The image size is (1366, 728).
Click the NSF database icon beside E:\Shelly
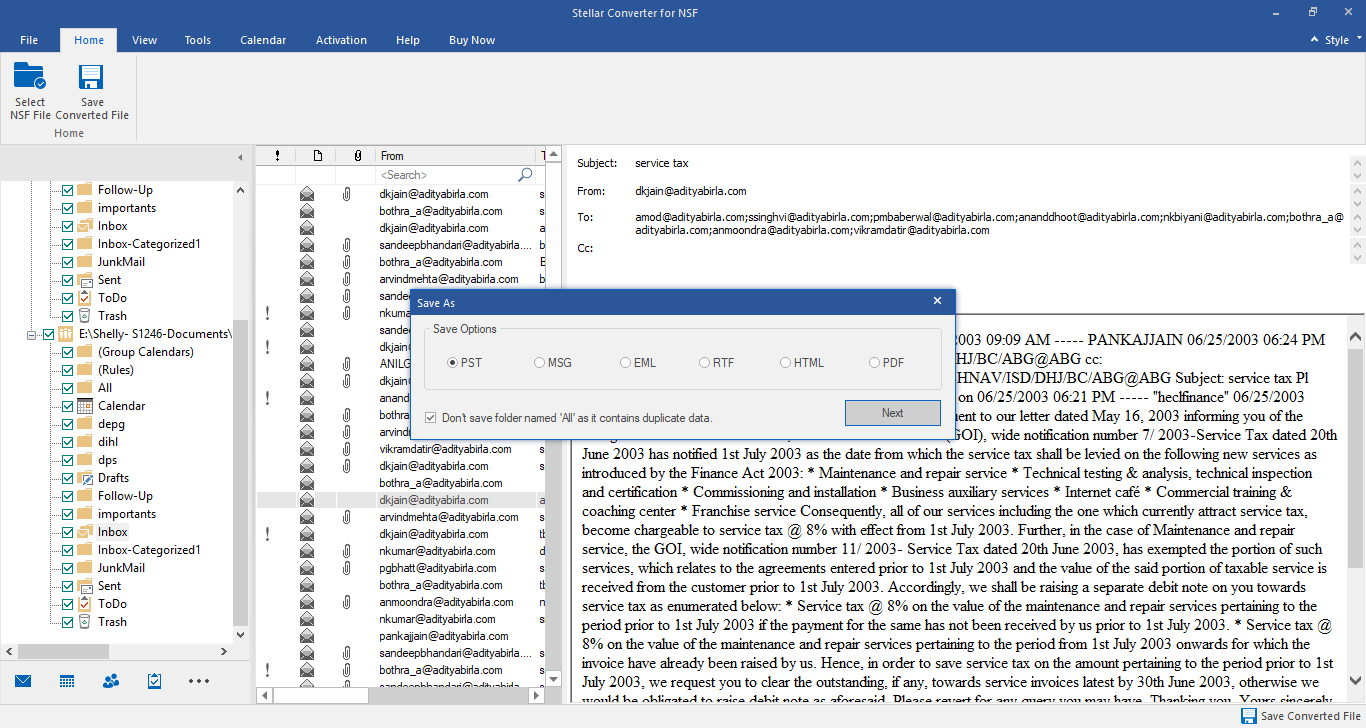[65, 334]
